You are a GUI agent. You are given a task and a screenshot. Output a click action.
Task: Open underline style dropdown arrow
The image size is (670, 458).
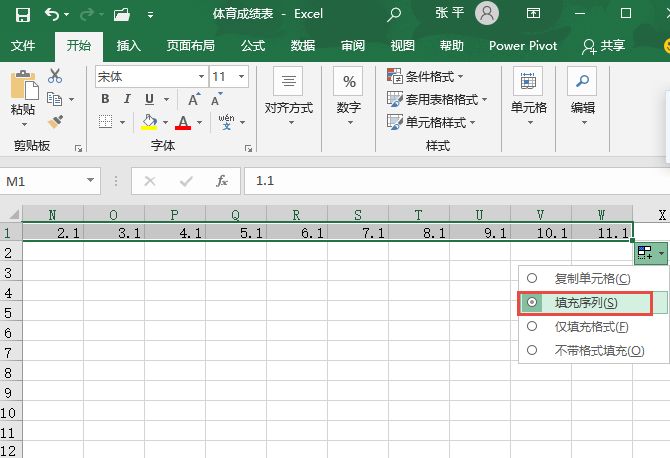click(166, 100)
